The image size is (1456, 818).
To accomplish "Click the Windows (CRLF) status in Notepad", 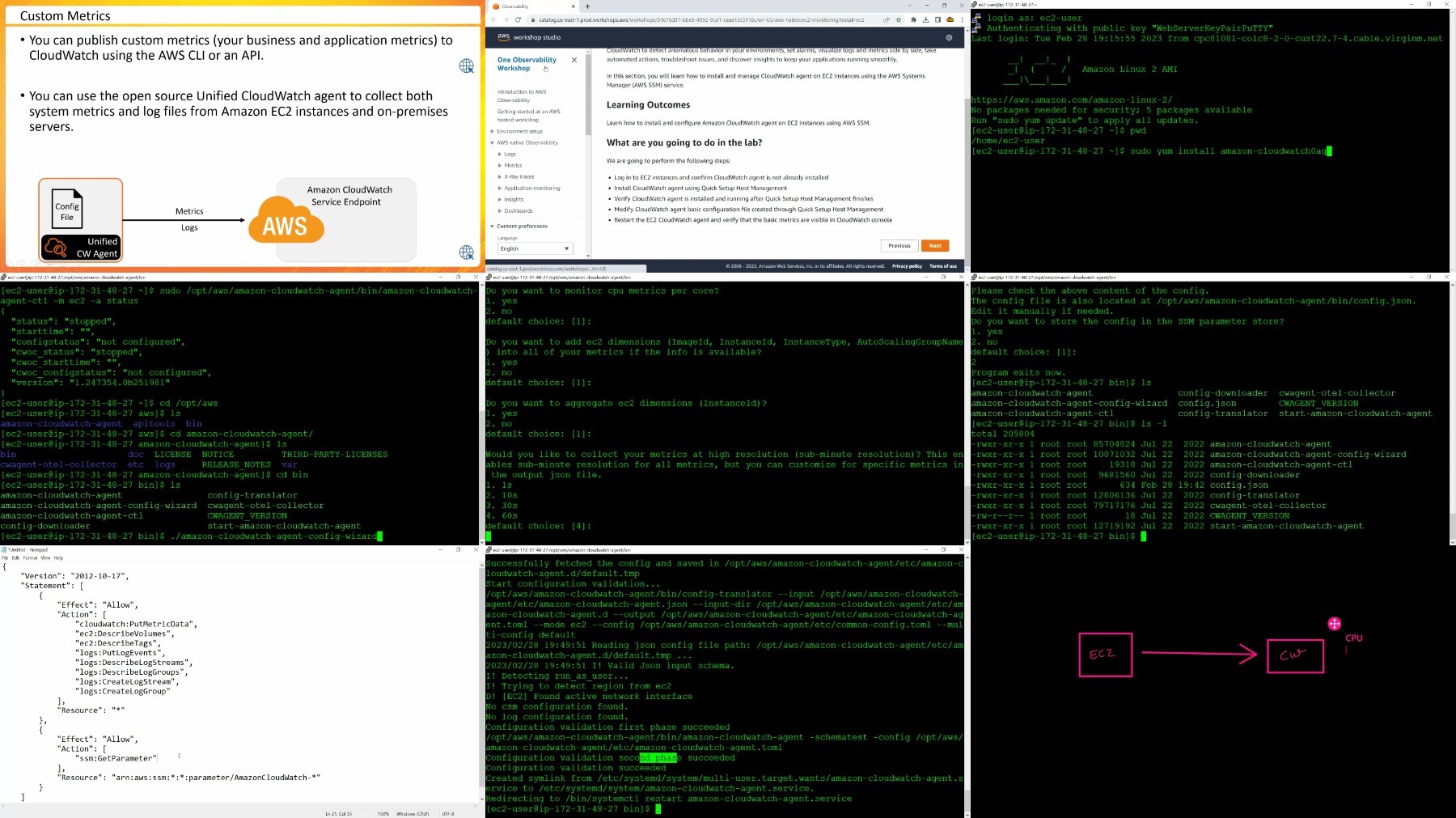I will point(413,813).
